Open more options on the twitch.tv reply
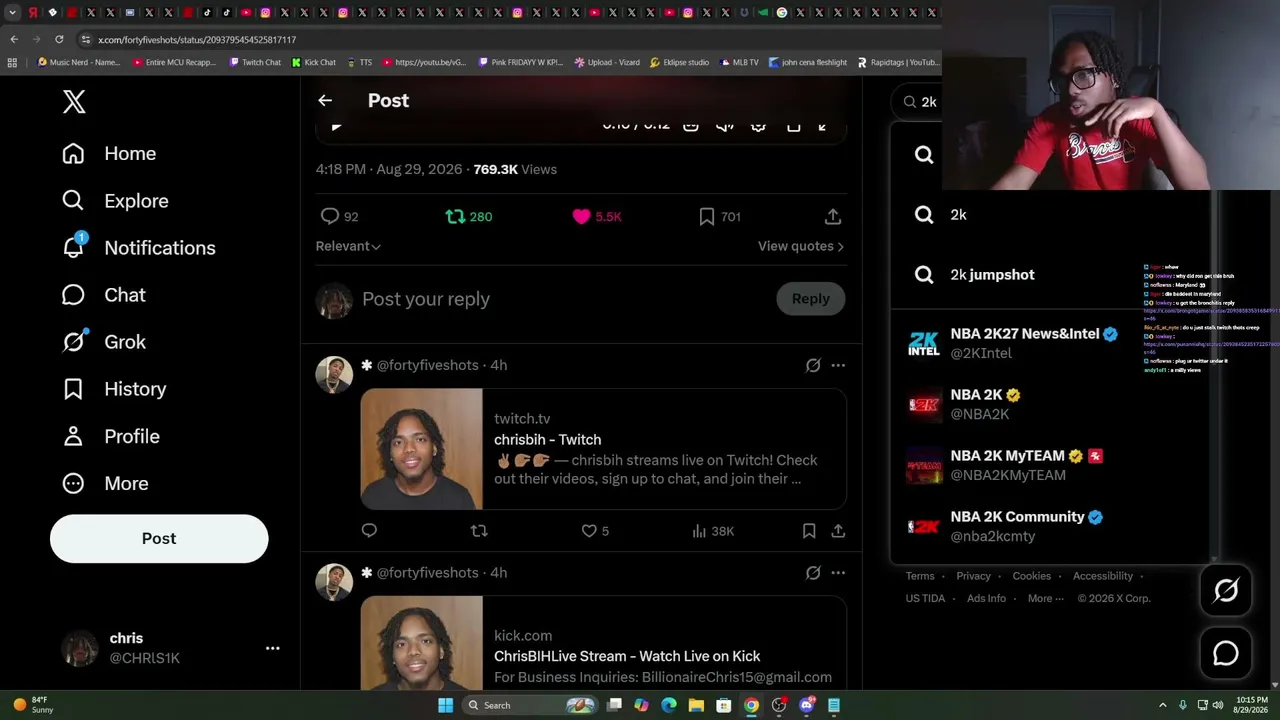The width and height of the screenshot is (1280, 720). [838, 365]
